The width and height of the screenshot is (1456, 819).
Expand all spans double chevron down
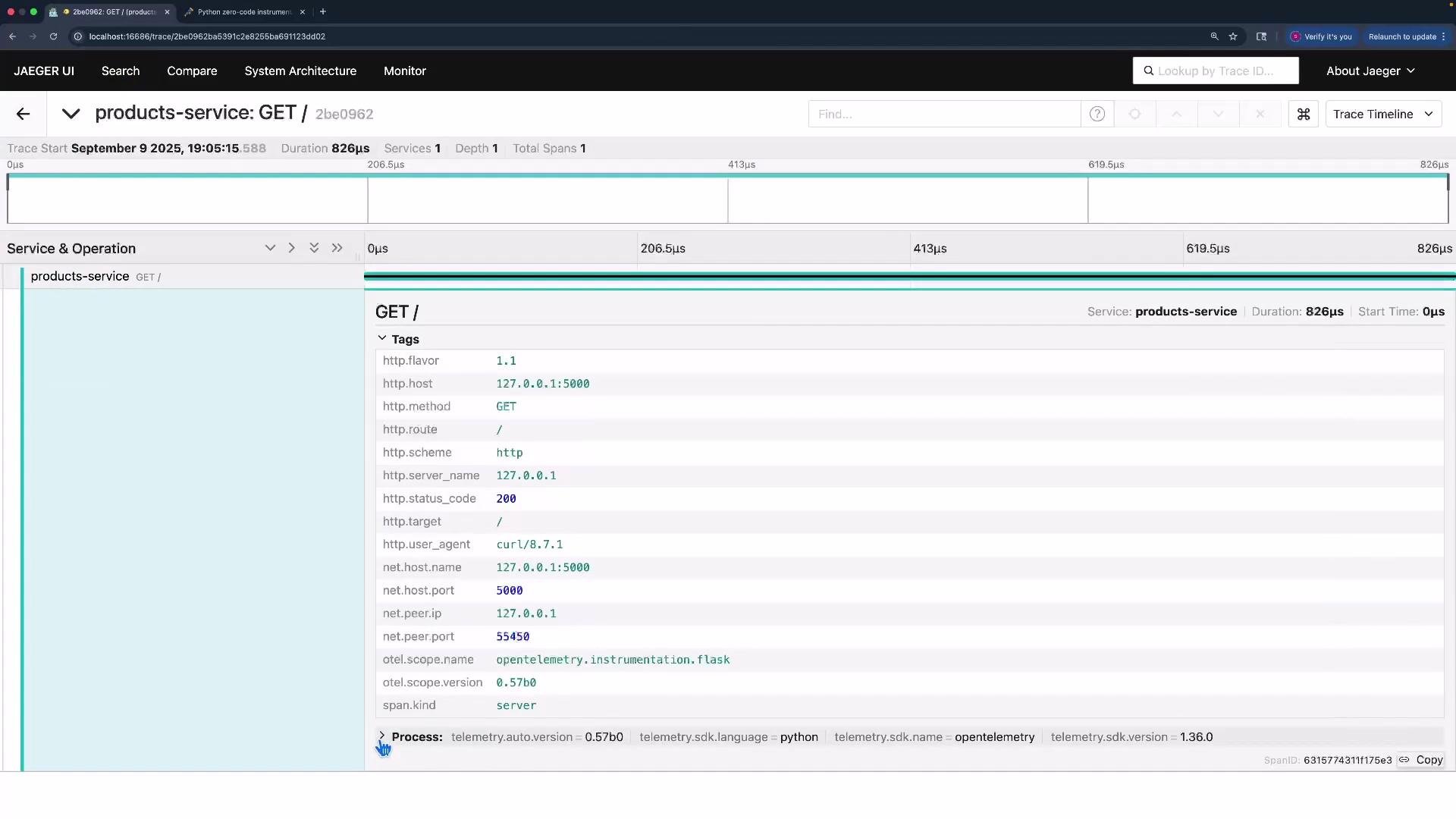pos(314,248)
